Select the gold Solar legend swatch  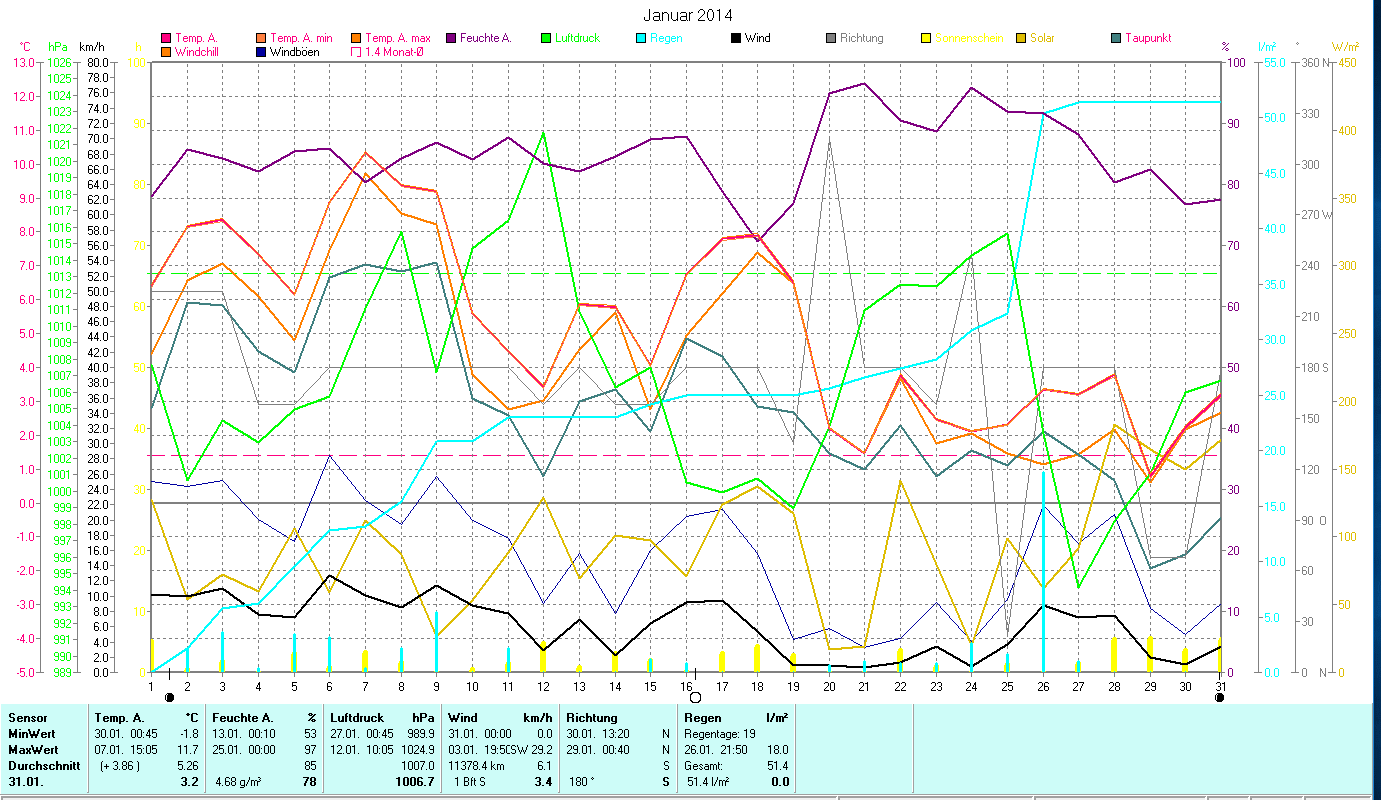tap(1021, 38)
